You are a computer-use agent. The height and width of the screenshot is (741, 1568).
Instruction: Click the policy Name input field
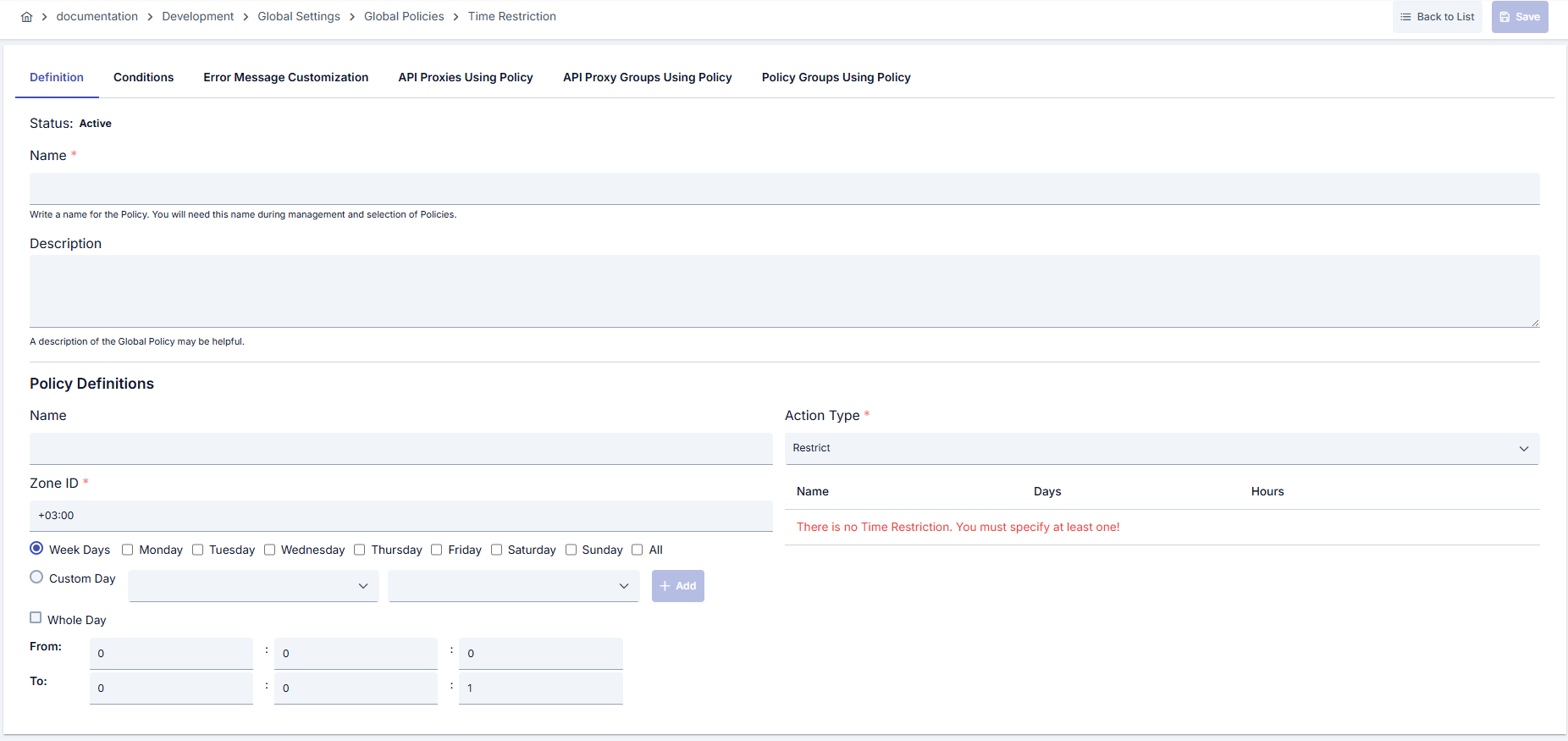tap(785, 189)
